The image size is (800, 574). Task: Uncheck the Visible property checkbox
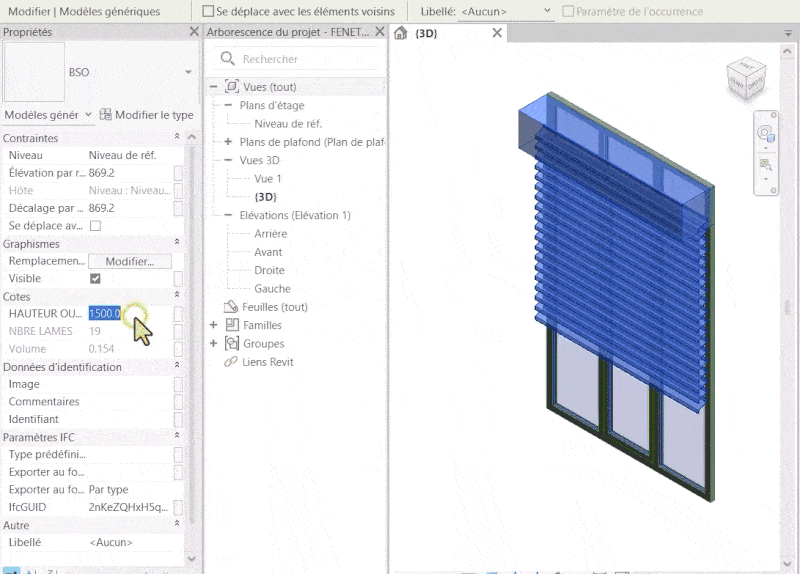coord(95,279)
